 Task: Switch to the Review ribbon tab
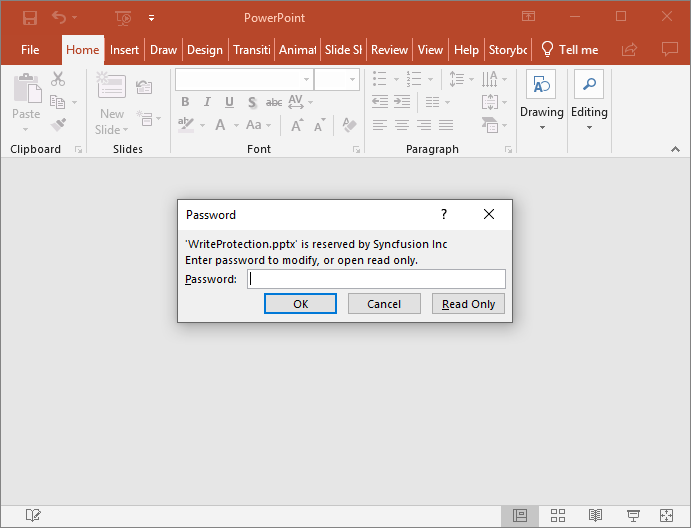[x=389, y=50]
